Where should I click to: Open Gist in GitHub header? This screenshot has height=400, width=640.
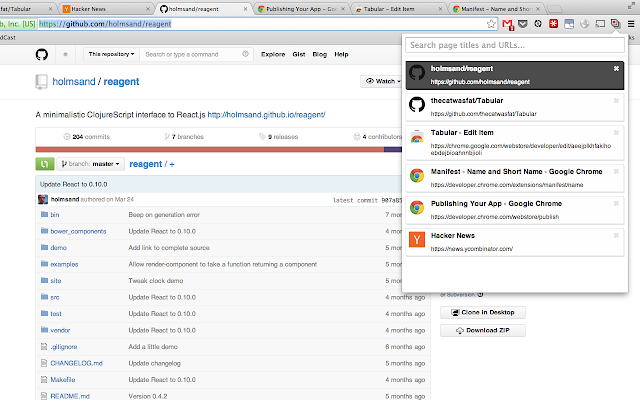pyautogui.click(x=299, y=54)
